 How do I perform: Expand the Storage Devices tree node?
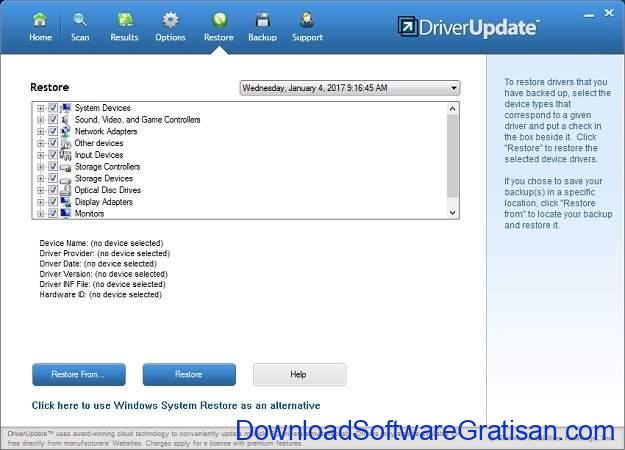pos(40,179)
